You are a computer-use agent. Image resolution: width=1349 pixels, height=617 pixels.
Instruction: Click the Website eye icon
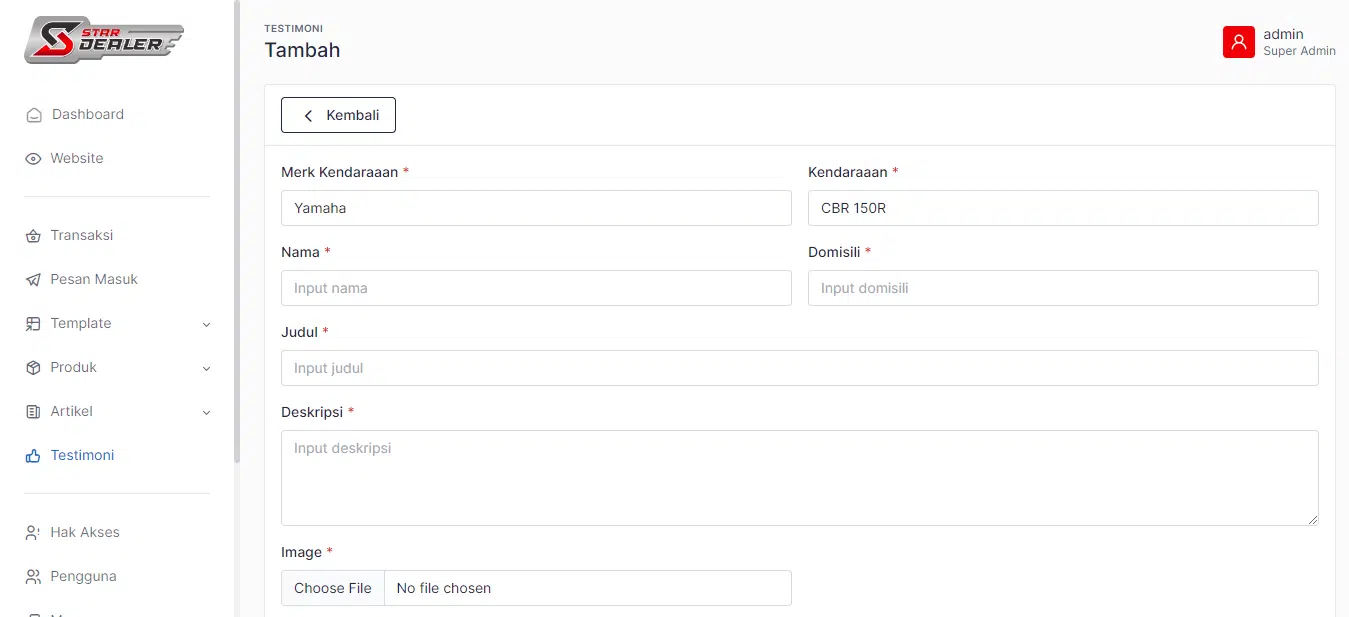click(33, 159)
